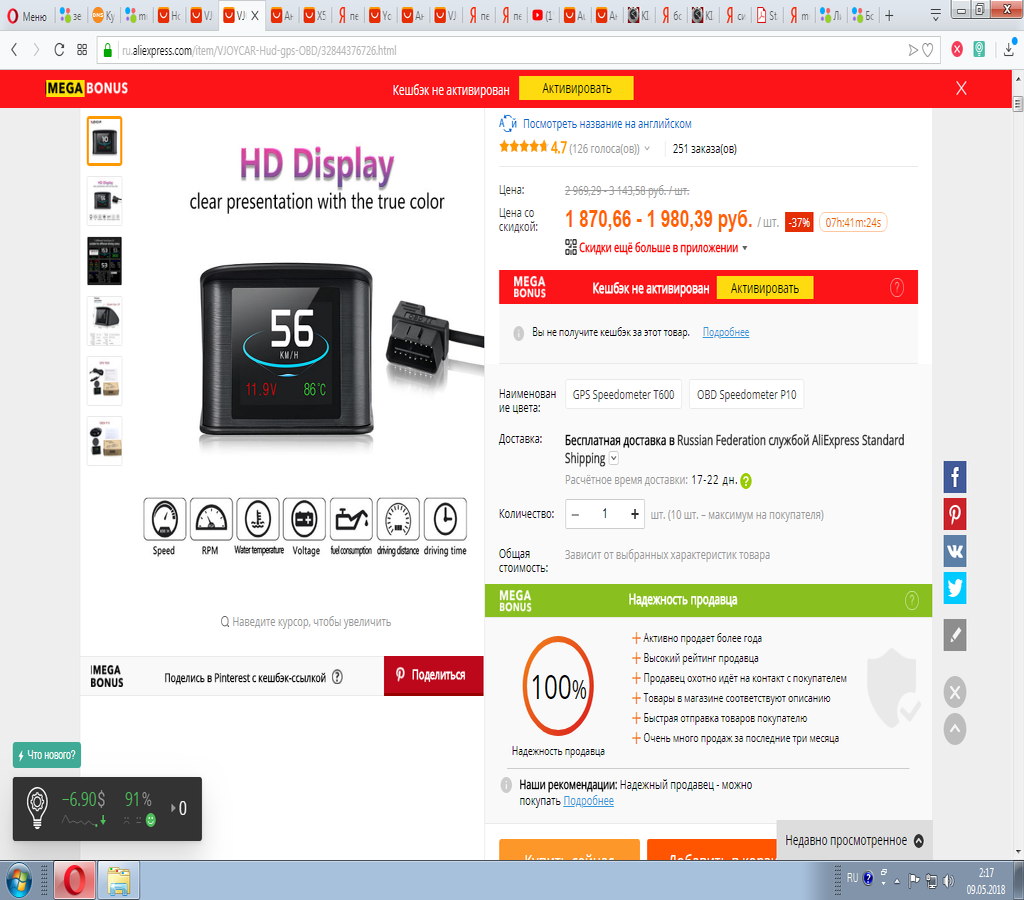Click the scroll-to-top arrow icon

coord(955,729)
